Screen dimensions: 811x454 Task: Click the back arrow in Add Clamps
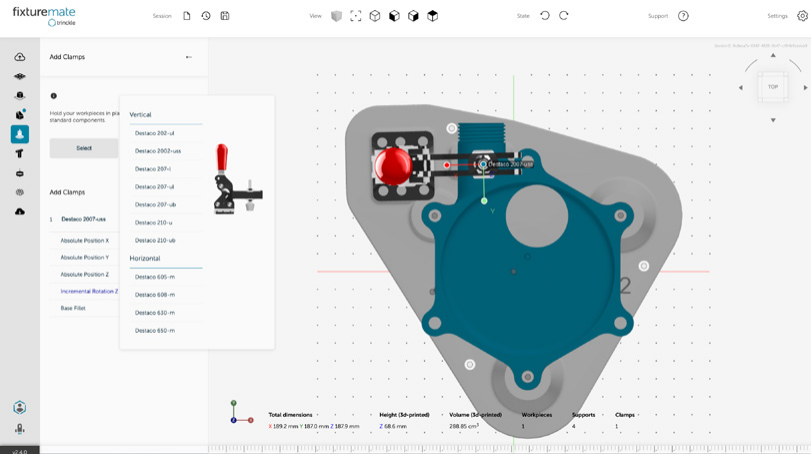point(189,57)
